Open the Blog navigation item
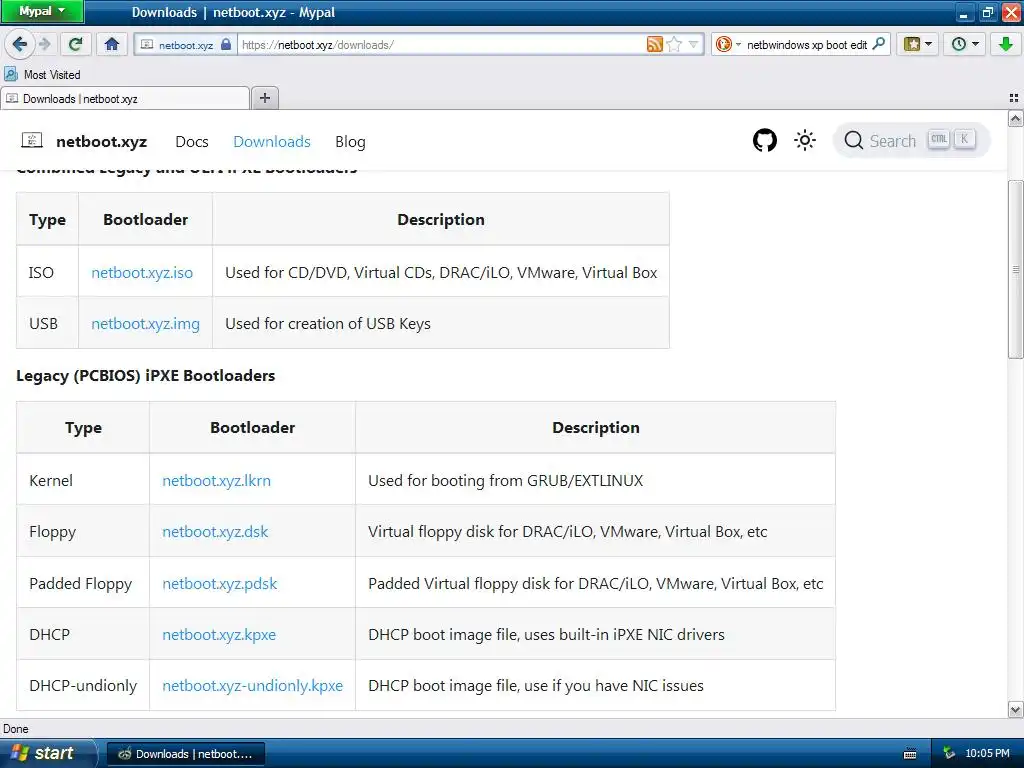 350,142
